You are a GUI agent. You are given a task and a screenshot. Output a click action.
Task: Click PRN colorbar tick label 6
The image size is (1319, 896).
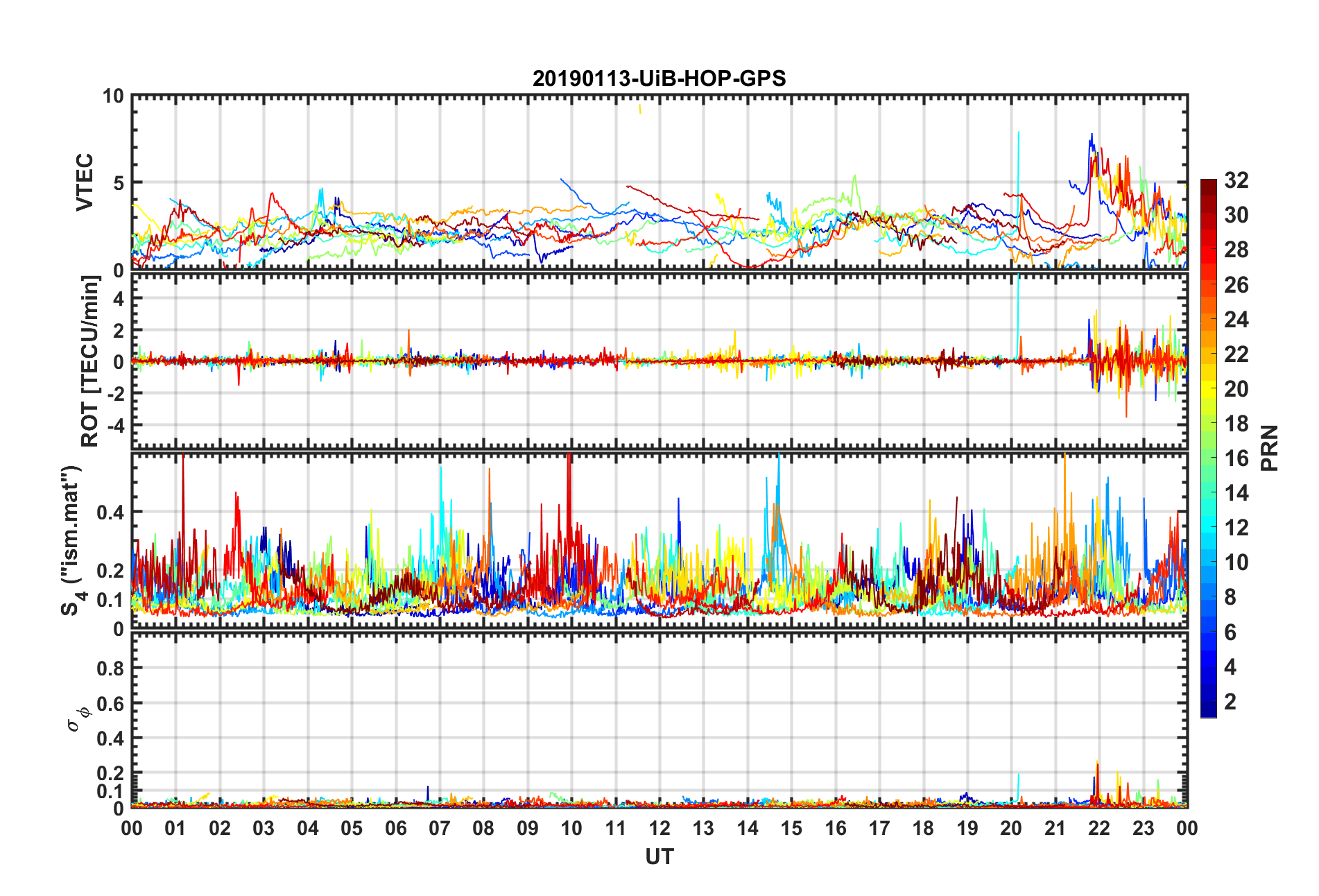tap(1230, 632)
